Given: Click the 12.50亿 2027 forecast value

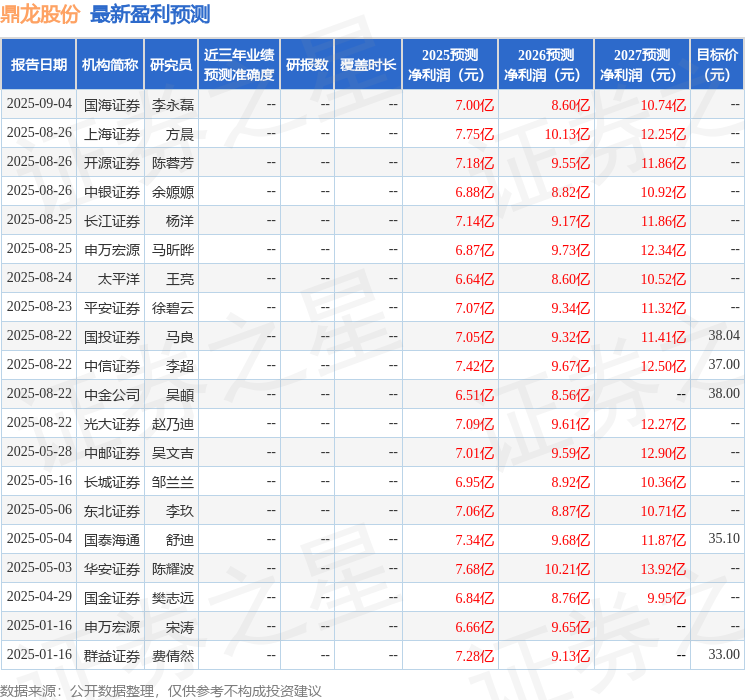Looking at the screenshot, I should coord(663,366).
